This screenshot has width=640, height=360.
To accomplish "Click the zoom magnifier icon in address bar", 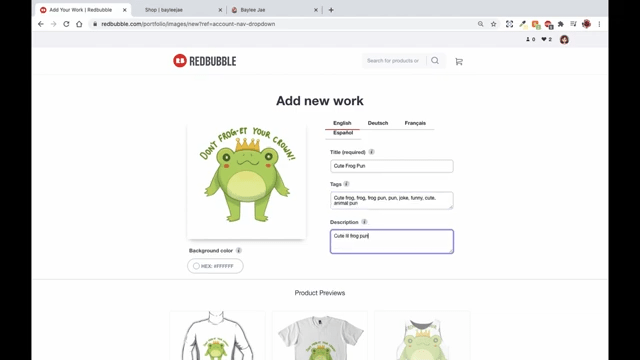I will (x=480, y=24).
